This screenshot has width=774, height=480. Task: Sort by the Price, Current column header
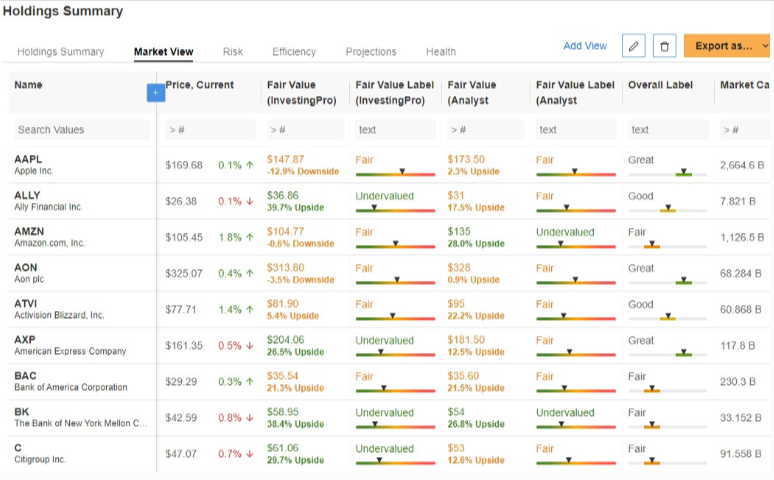(199, 85)
